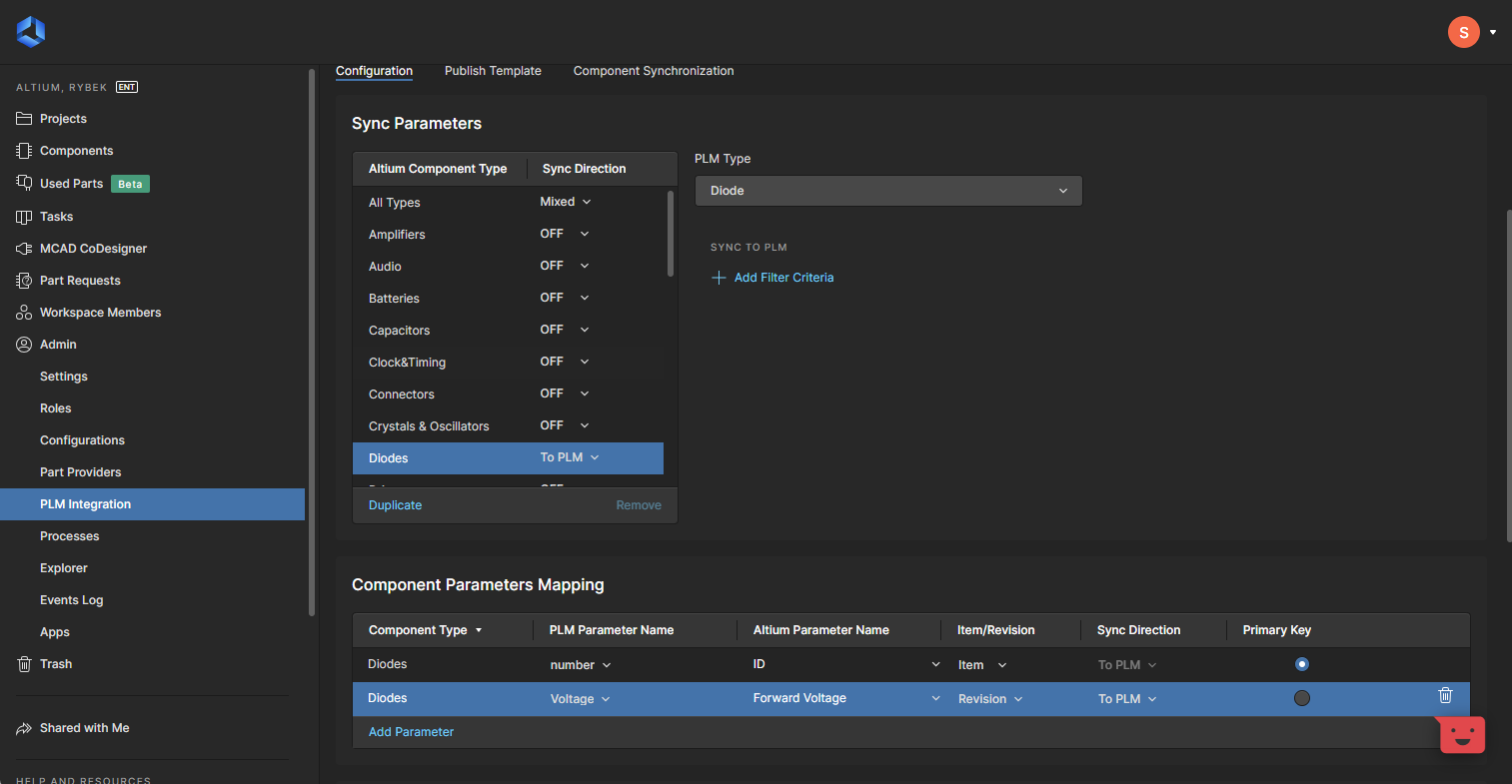Open the Voltage PLM parameter dropdown
Image resolution: width=1512 pixels, height=784 pixels.
click(x=581, y=699)
